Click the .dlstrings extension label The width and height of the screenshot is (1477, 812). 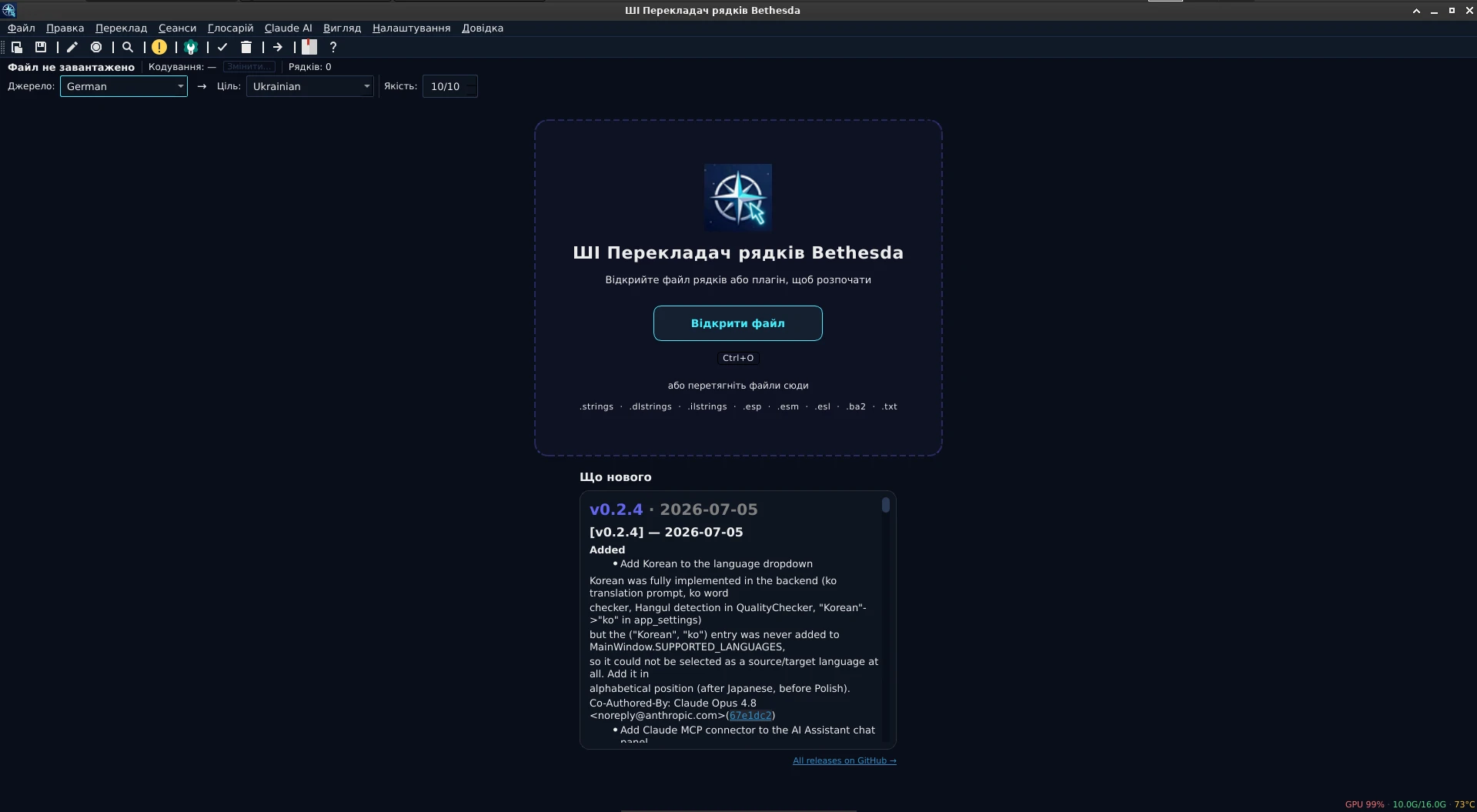pyautogui.click(x=650, y=406)
